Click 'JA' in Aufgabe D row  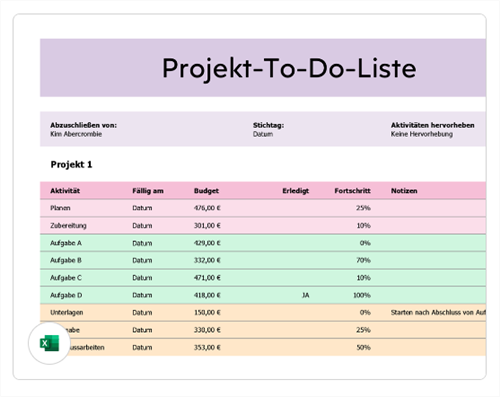tap(305, 295)
